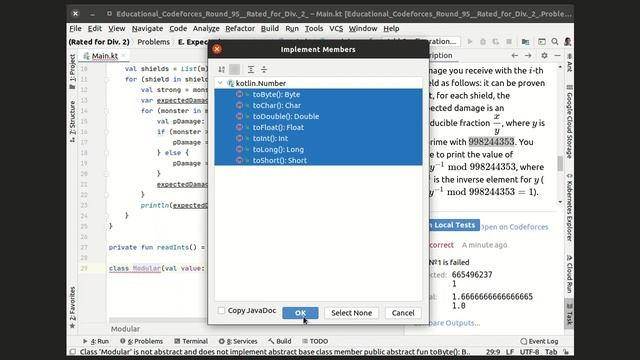Open the Run menu
The width and height of the screenshot is (640, 360).
point(292,29)
